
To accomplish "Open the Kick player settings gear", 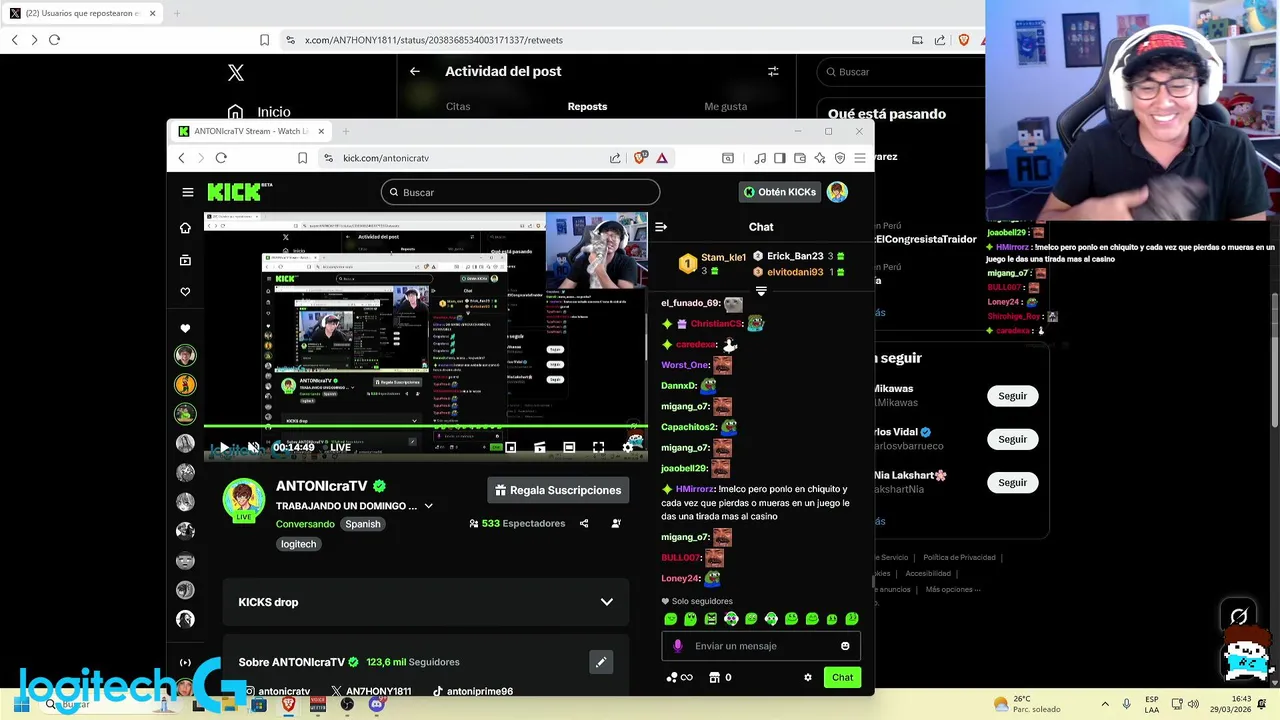I will click(x=628, y=447).
